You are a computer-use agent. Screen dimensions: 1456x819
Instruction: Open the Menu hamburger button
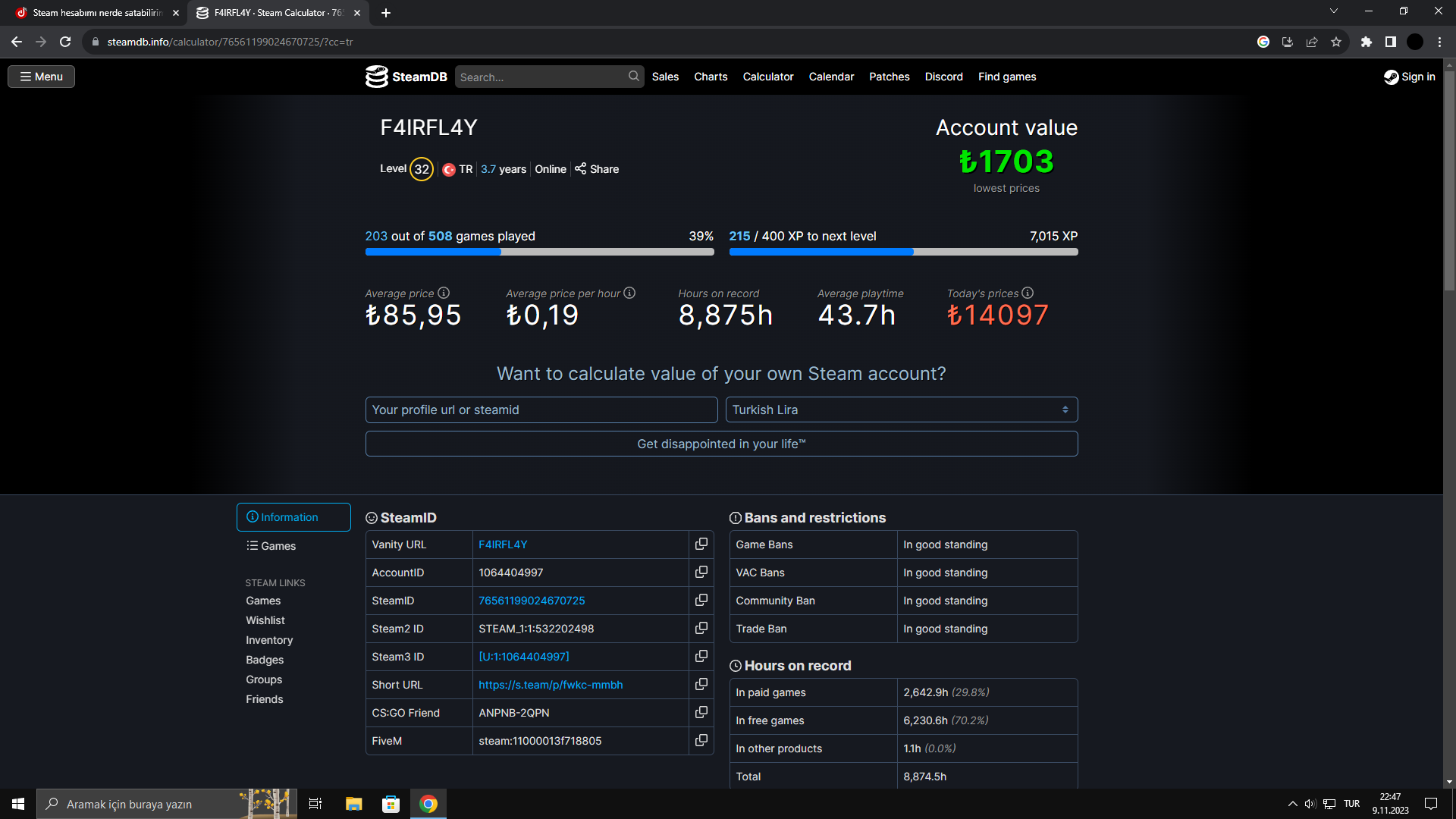41,77
